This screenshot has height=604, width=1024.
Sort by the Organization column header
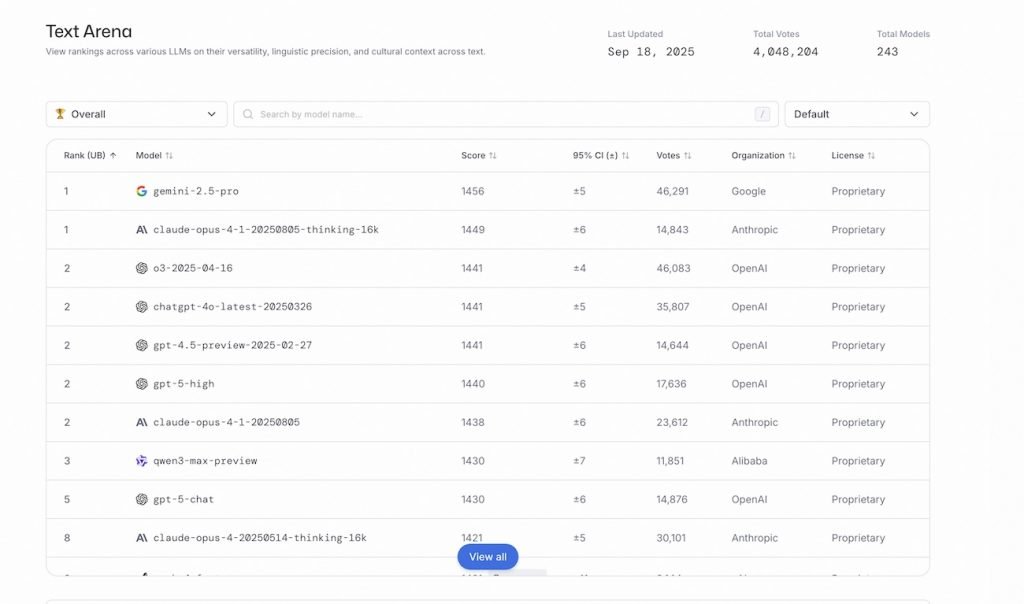pos(763,156)
